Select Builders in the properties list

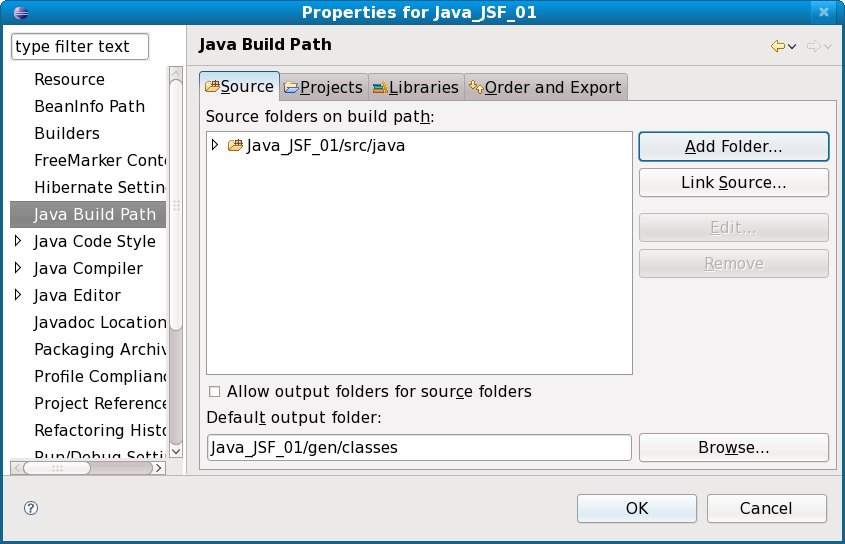pyautogui.click(x=67, y=133)
